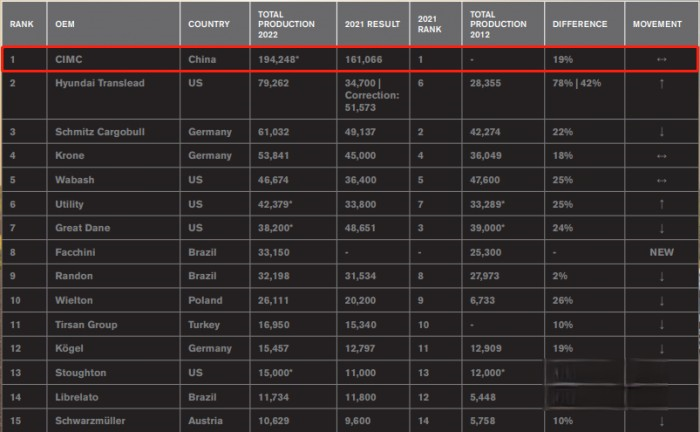Select the Wabash OEM name
Image resolution: width=700 pixels, height=432 pixels.
point(75,180)
